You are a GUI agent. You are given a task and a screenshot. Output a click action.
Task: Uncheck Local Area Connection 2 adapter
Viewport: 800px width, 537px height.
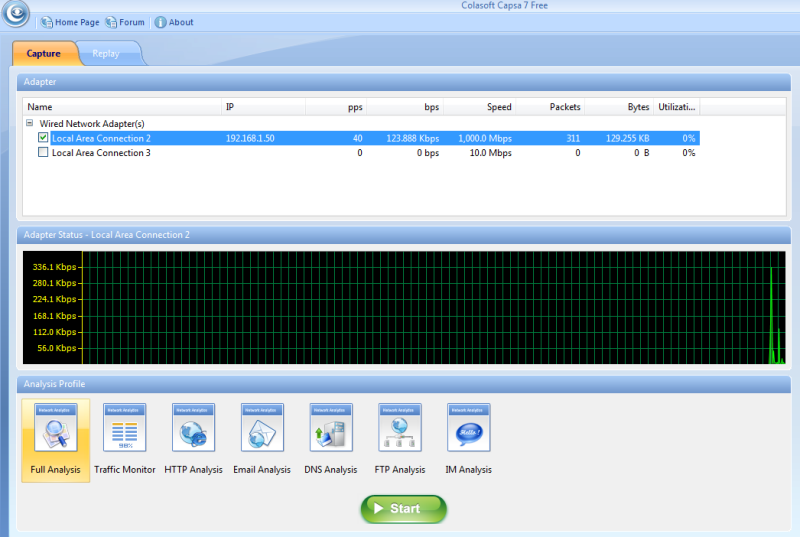coord(43,138)
